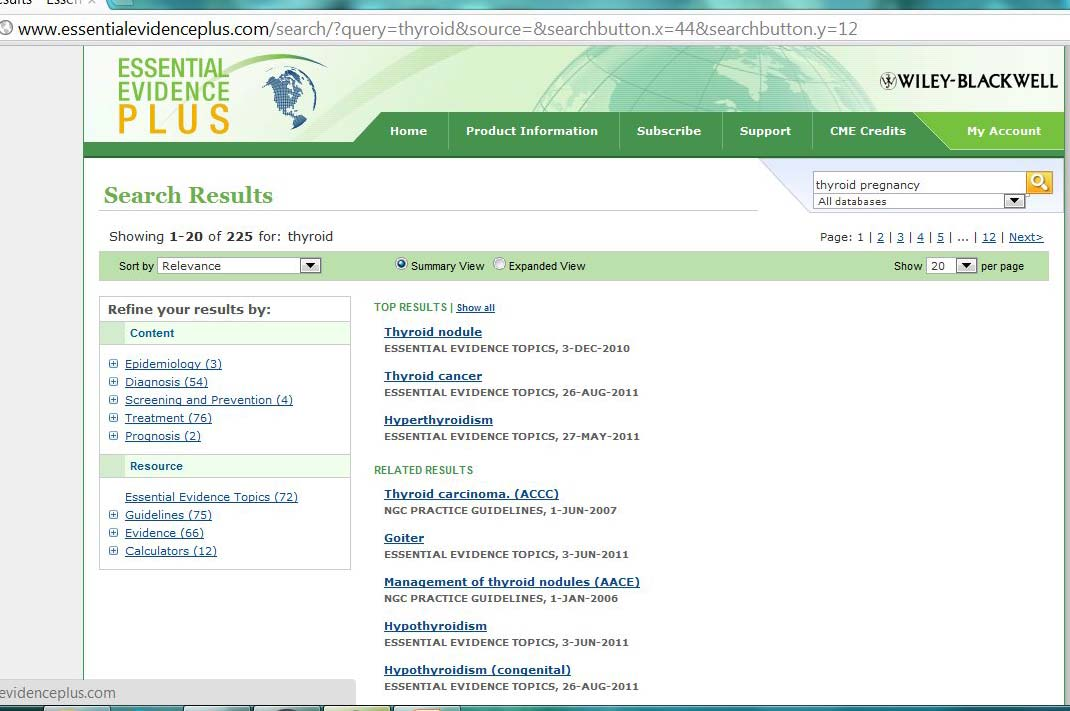Filter by Diagnosis (54)

coord(167,381)
